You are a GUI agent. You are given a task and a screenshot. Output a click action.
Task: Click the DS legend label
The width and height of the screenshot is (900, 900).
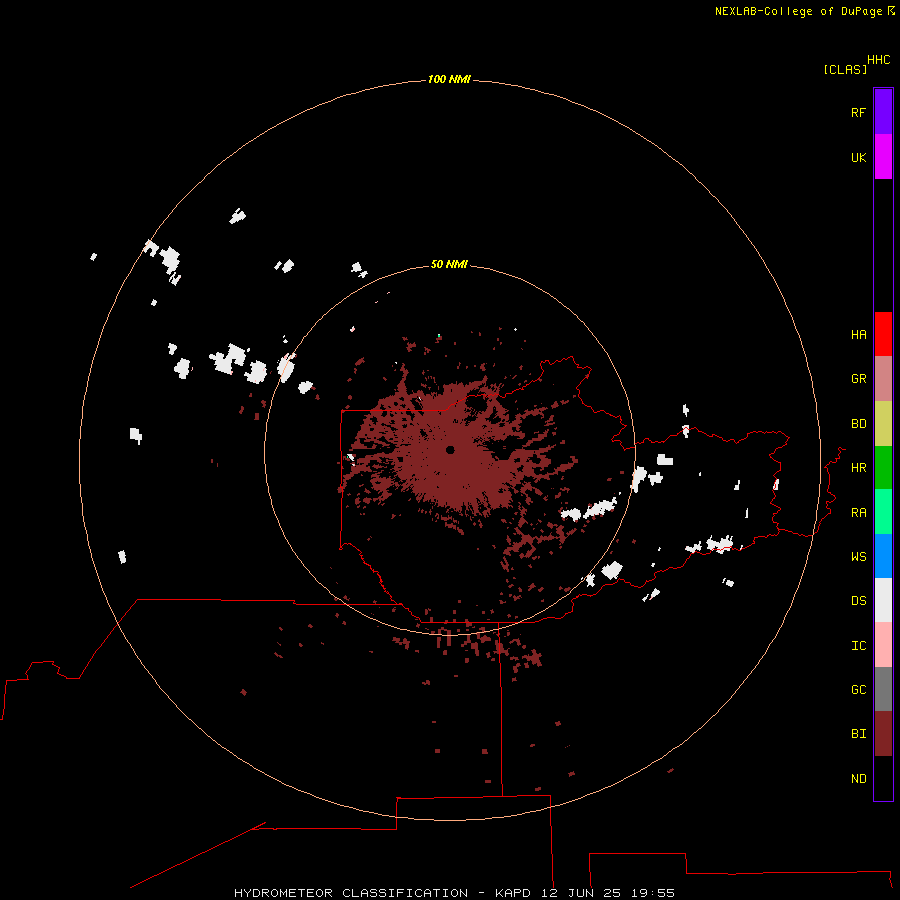click(x=858, y=601)
